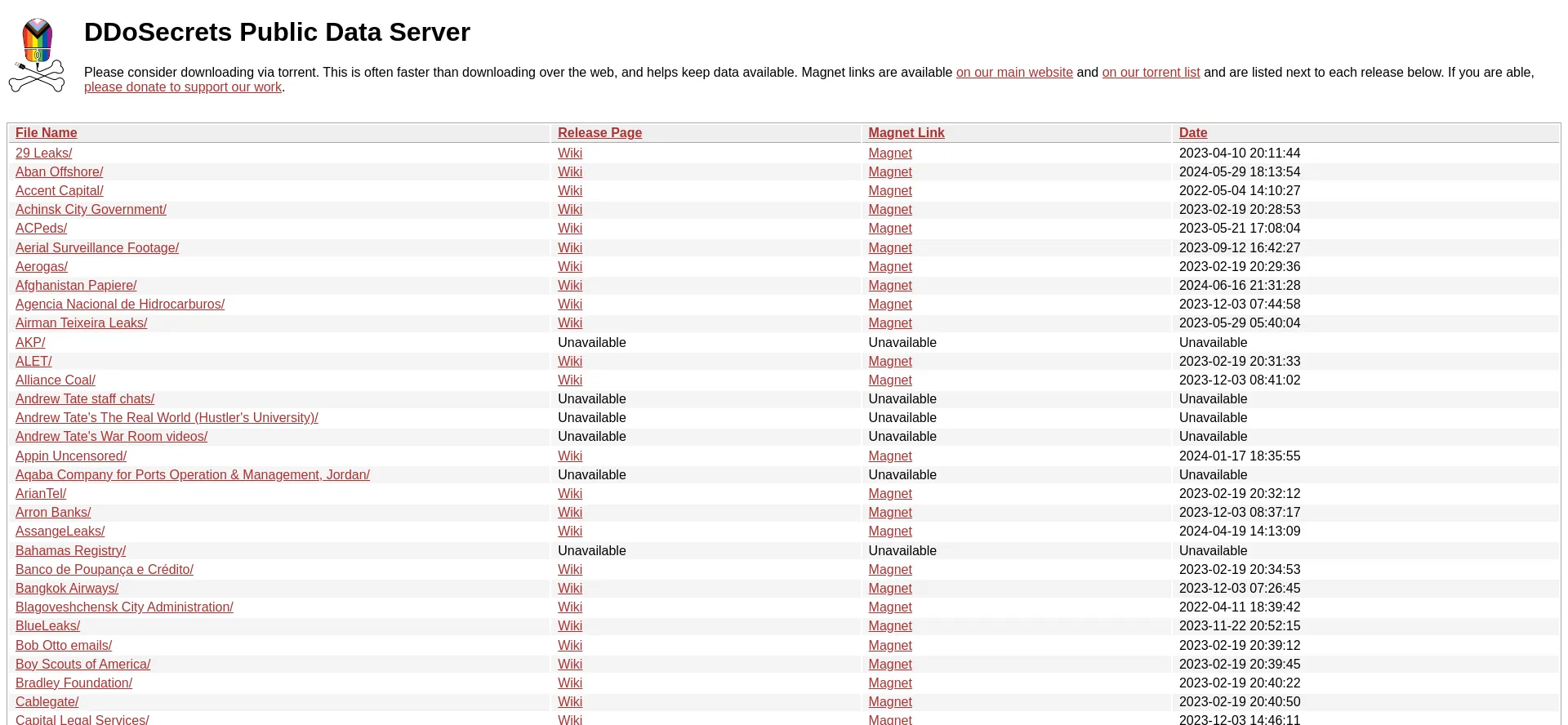This screenshot has width=1568, height=725.
Task: Sort by Release Page column header
Action: tap(599, 132)
